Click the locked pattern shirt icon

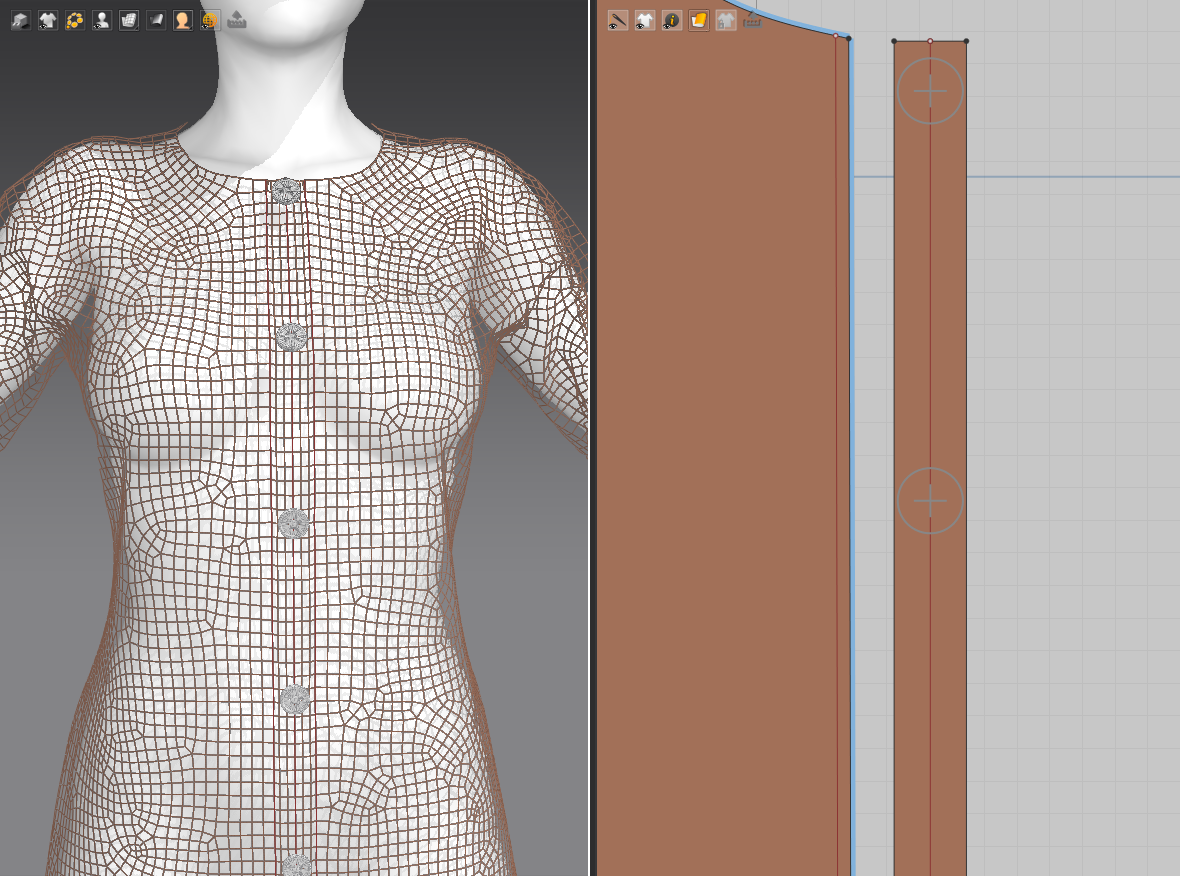point(726,20)
